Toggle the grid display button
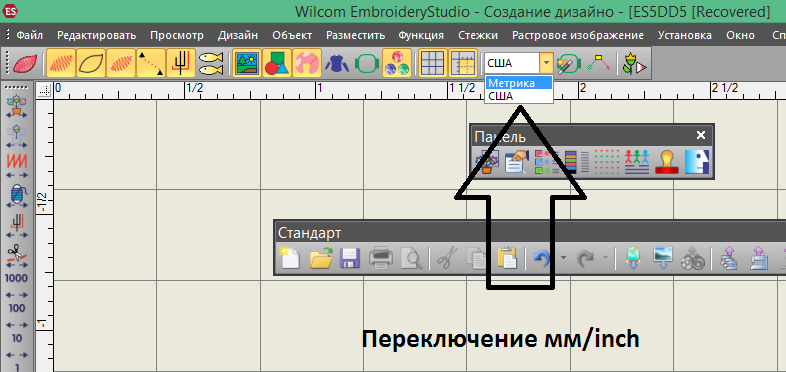786x372 pixels. tap(432, 63)
